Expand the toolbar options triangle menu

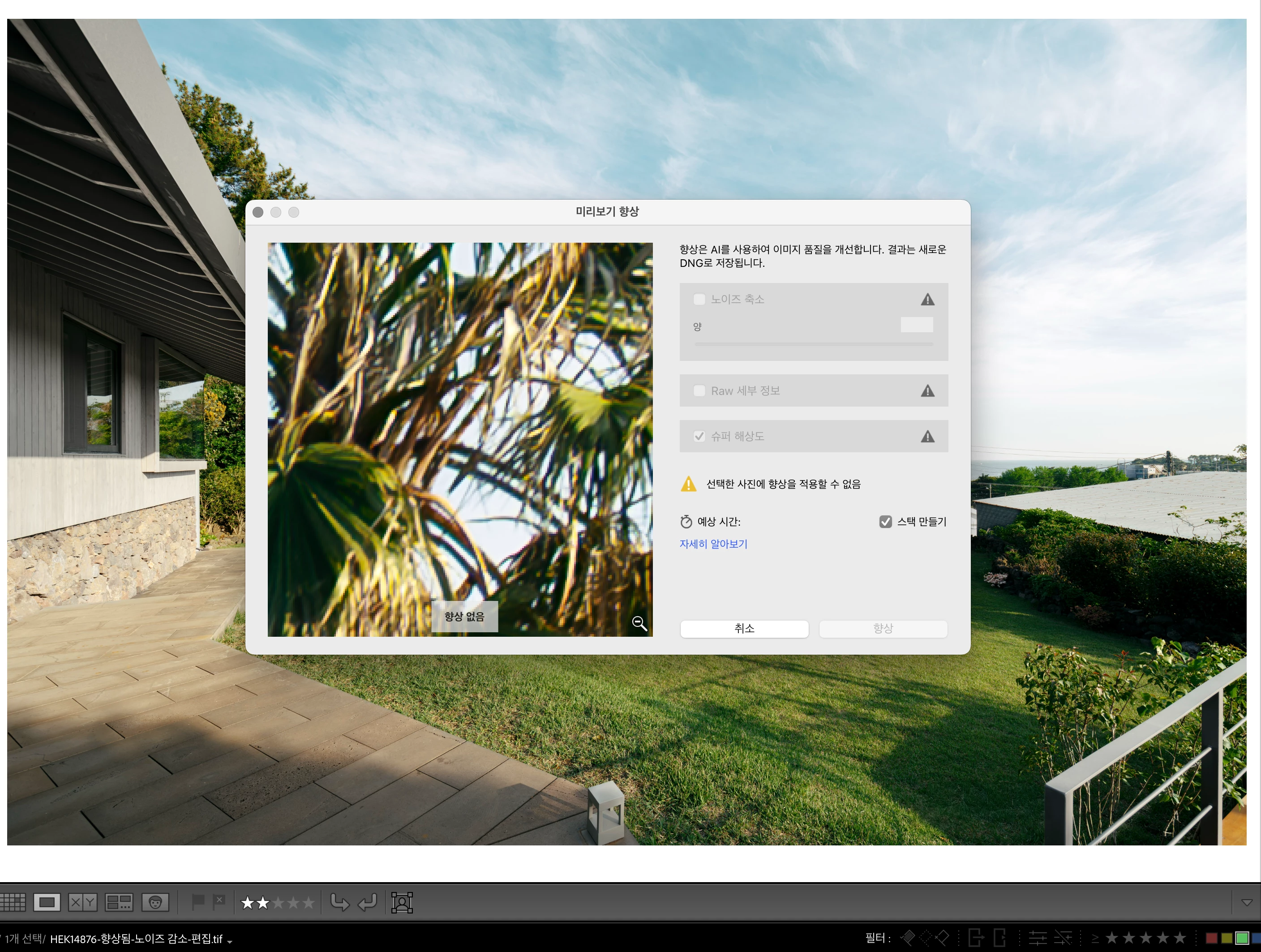[x=1247, y=902]
